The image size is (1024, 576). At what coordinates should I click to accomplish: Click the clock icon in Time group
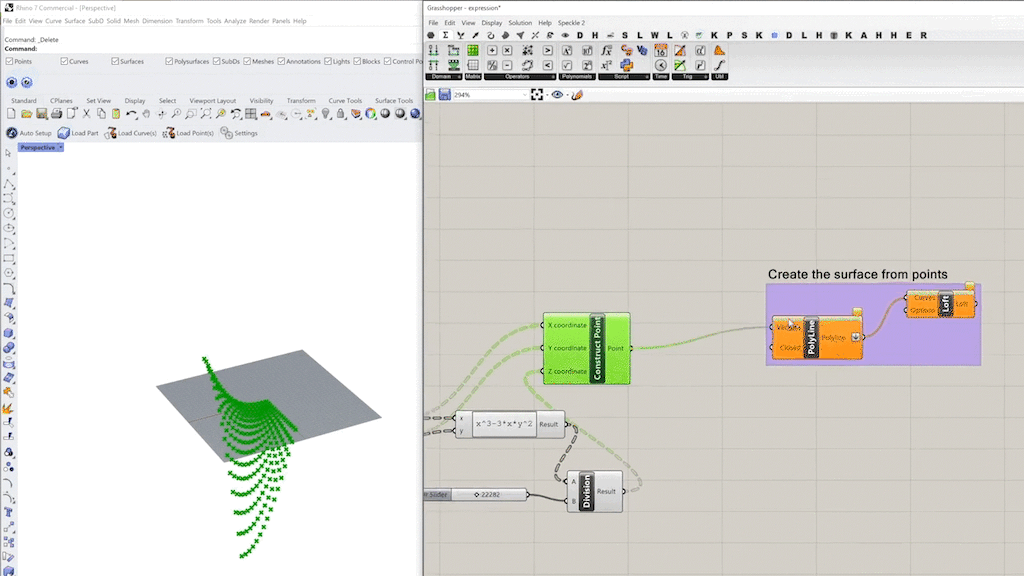[661, 65]
